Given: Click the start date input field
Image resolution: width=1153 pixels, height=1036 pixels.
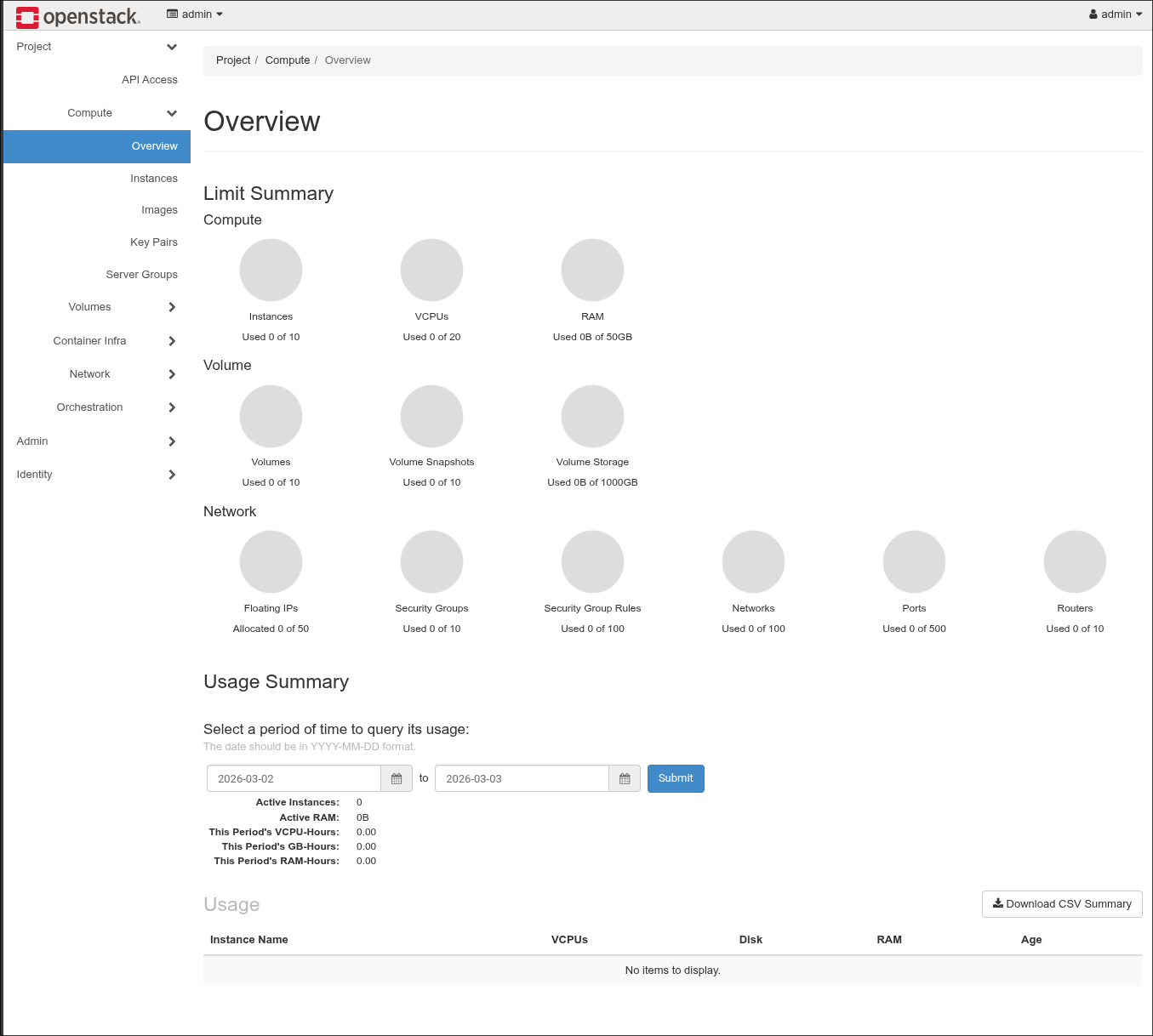Looking at the screenshot, I should (x=294, y=779).
